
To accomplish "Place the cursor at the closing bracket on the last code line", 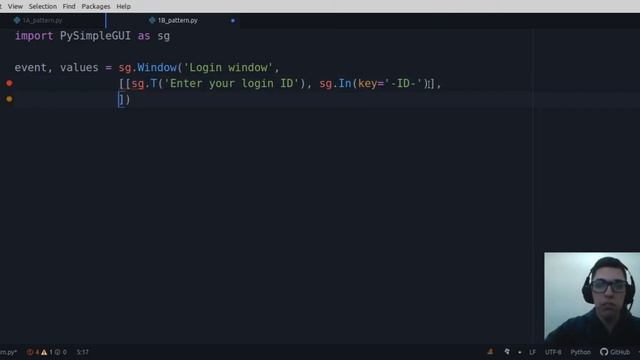I will tap(121, 99).
